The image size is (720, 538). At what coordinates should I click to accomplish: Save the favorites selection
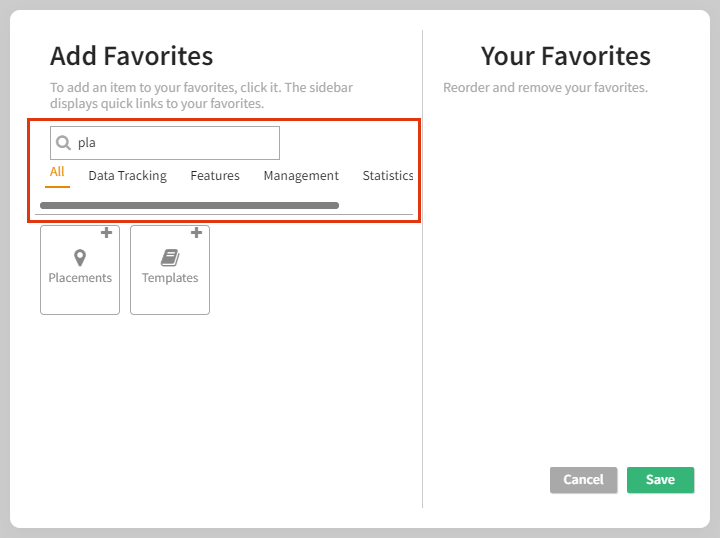point(660,480)
